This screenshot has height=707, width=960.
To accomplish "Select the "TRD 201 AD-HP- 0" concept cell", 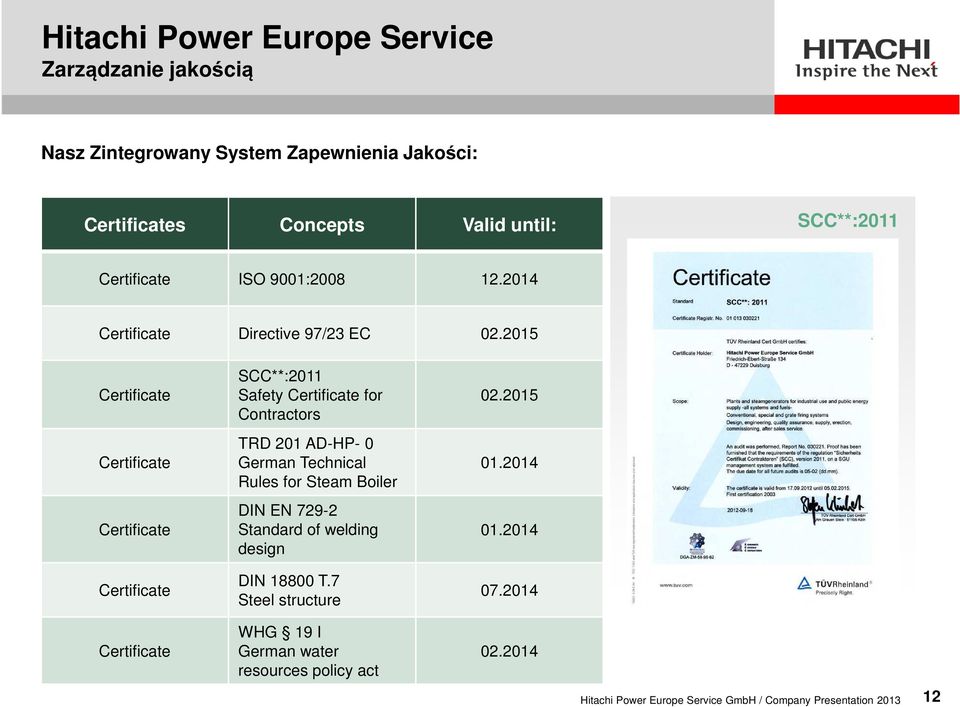I will tap(322, 462).
